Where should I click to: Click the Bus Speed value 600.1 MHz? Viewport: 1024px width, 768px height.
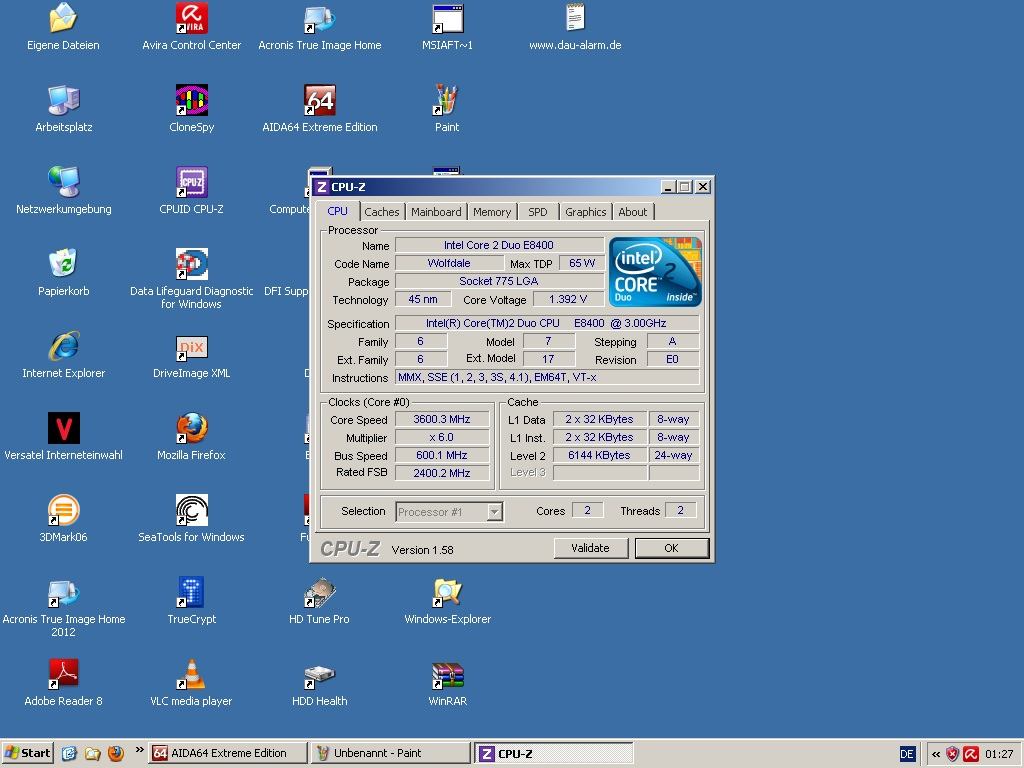[x=441, y=455]
